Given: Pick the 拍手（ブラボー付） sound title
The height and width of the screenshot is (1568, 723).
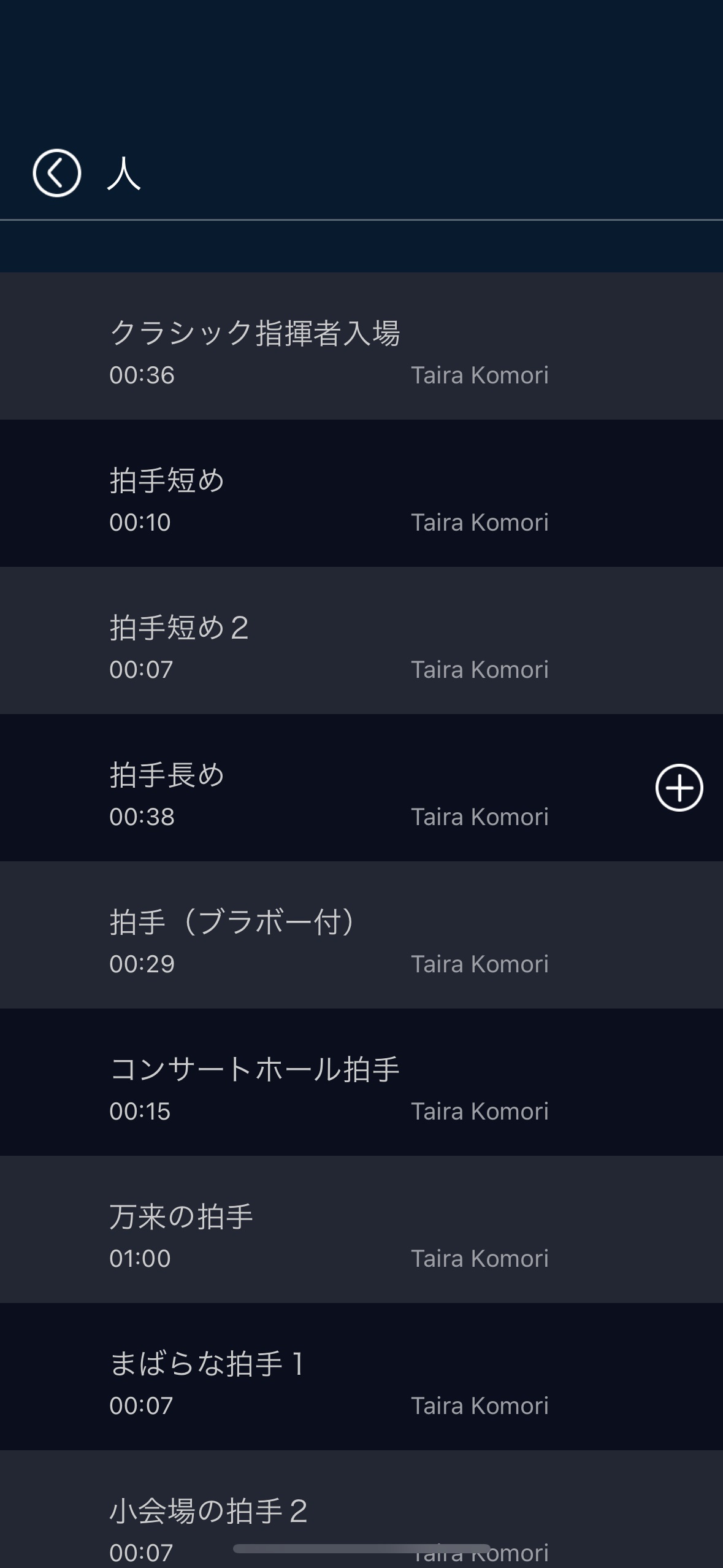Looking at the screenshot, I should 232,922.
